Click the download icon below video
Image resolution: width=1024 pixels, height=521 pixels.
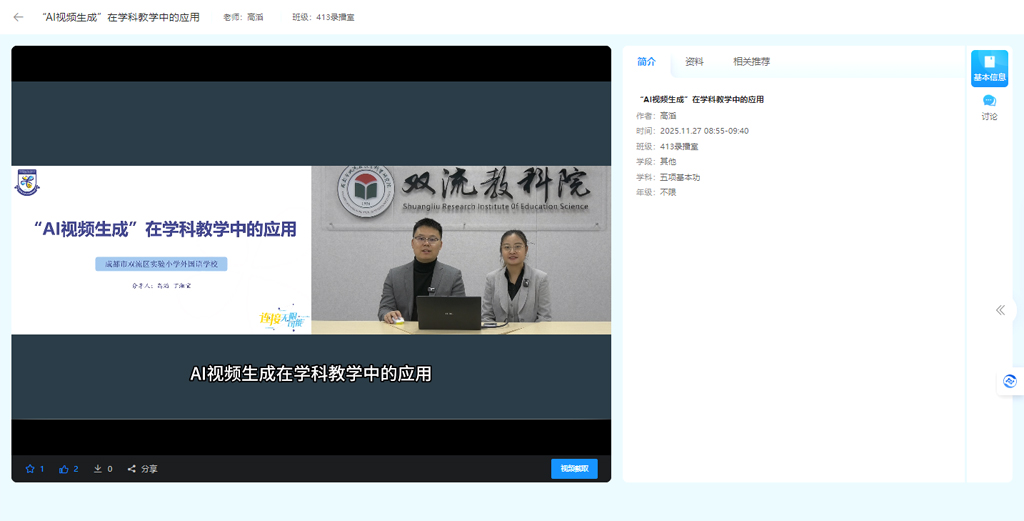98,469
